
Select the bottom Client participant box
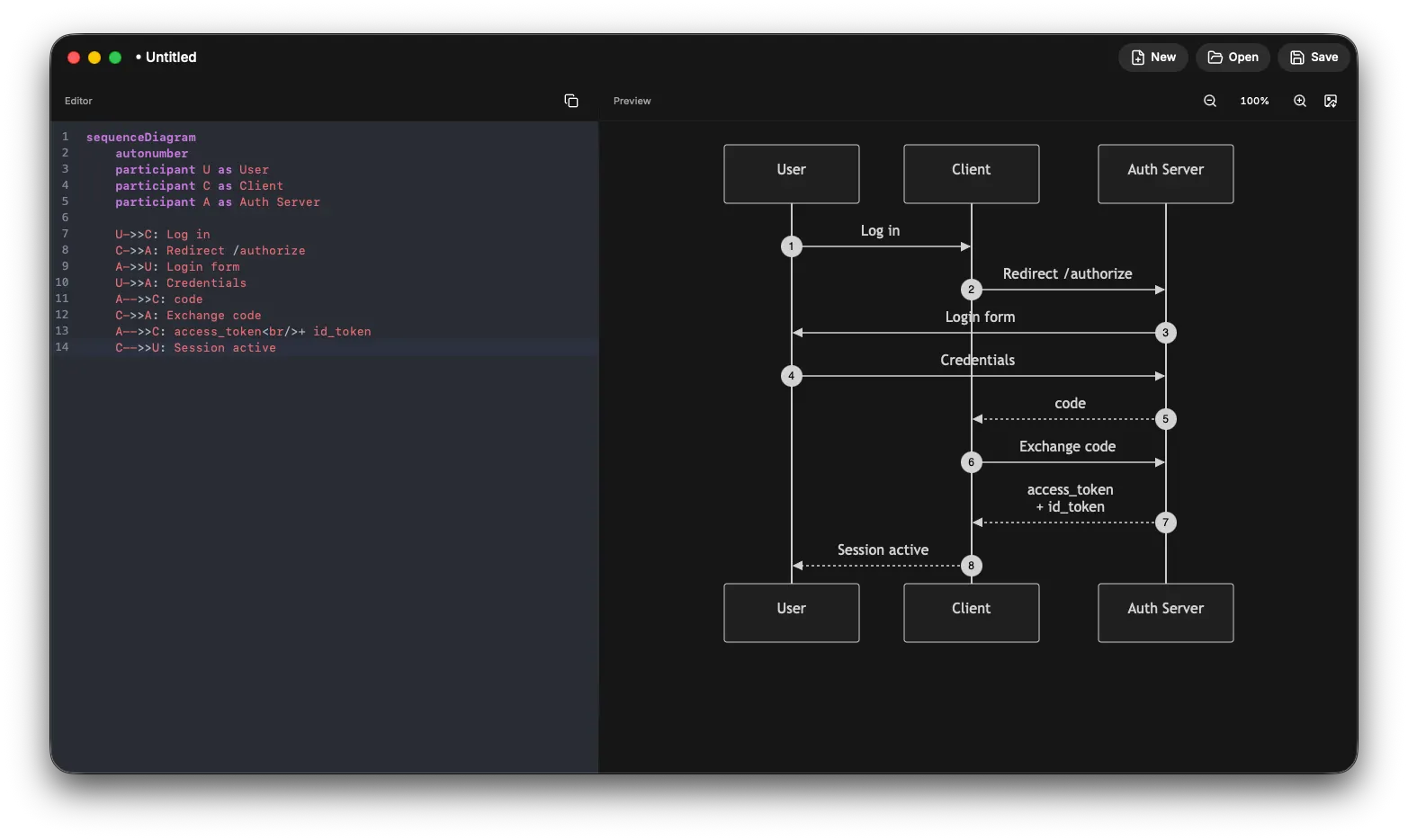(x=971, y=612)
